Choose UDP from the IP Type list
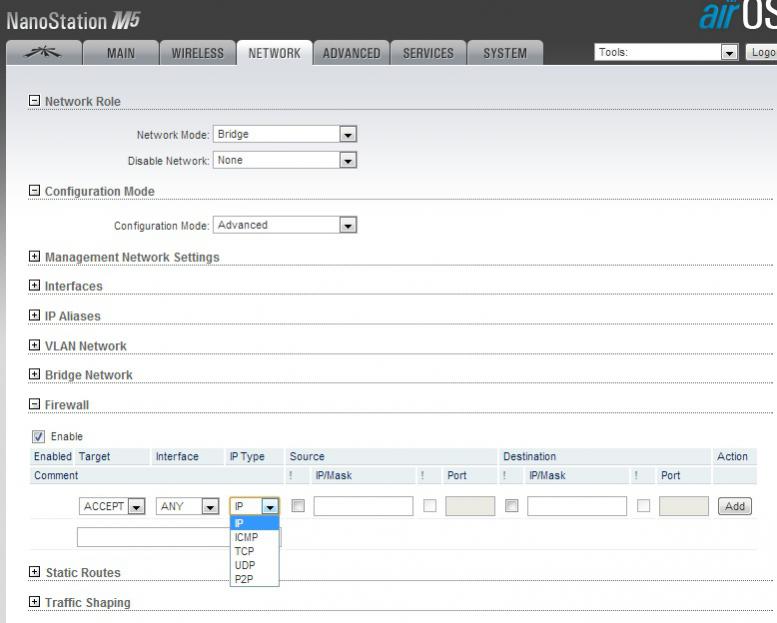777x623 pixels. [x=255, y=565]
